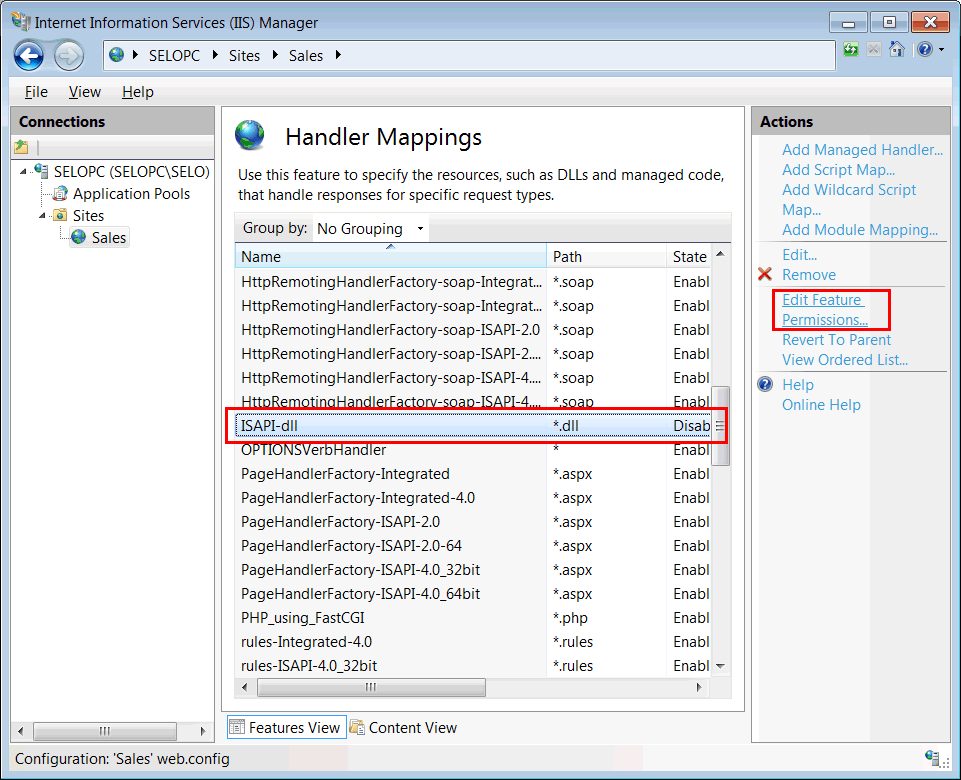
Task: Click the globe icon in address bar
Action: coord(116,55)
